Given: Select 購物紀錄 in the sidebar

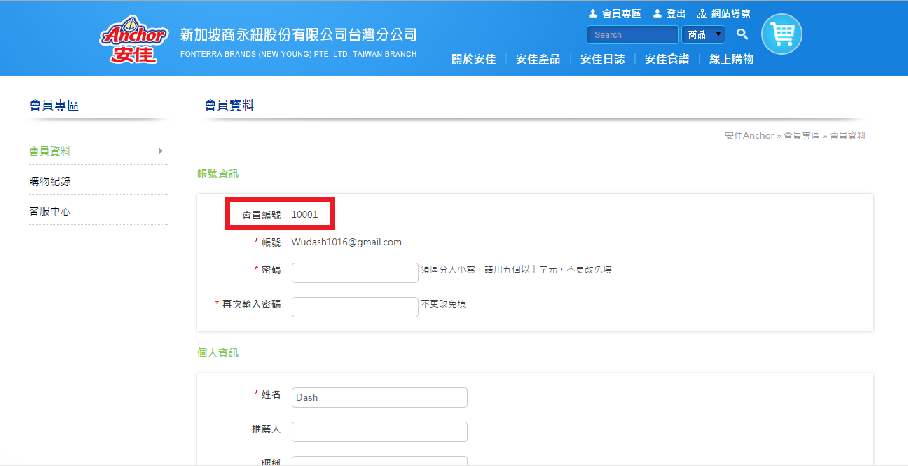Looking at the screenshot, I should tap(50, 181).
